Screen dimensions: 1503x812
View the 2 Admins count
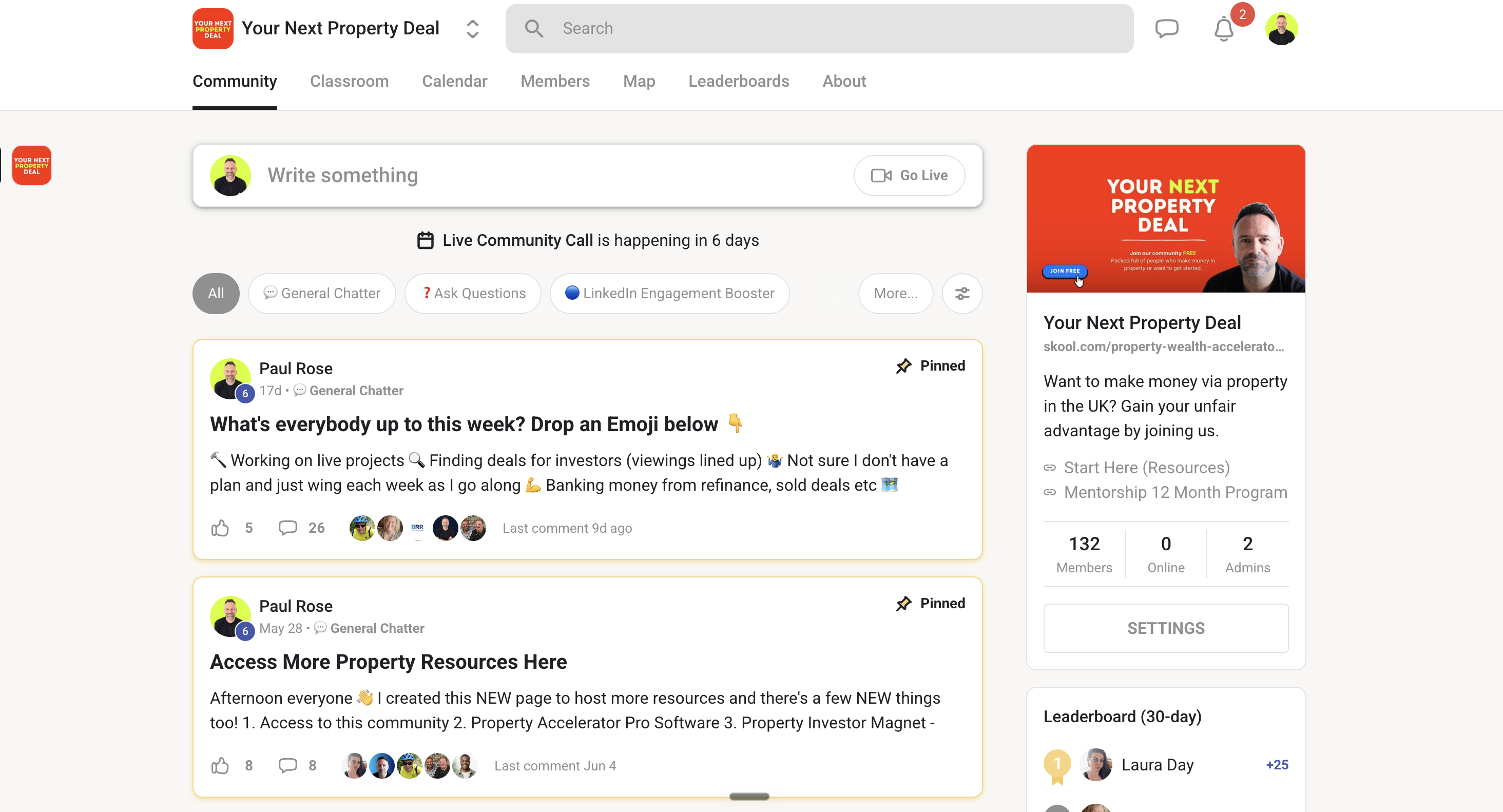coord(1247,554)
